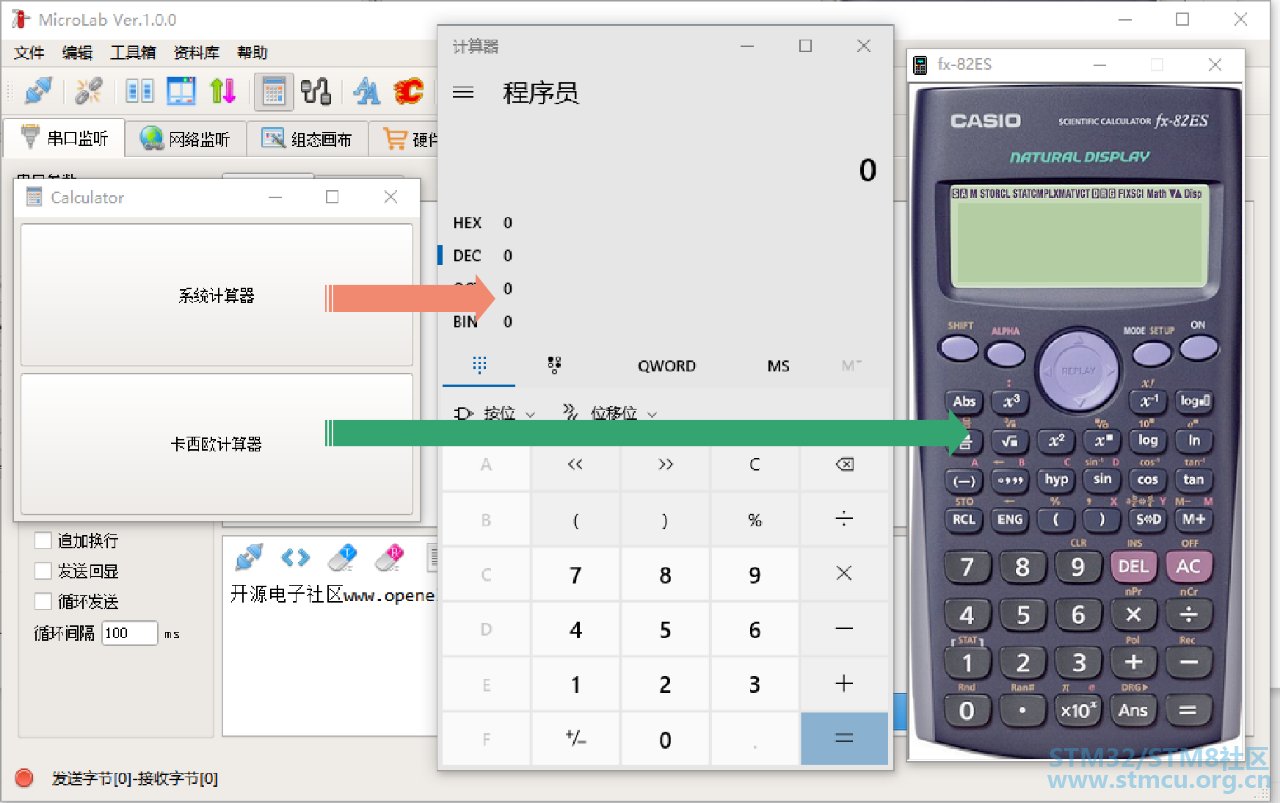
Task: Click the 7 key in Windows calculator
Action: click(x=575, y=574)
